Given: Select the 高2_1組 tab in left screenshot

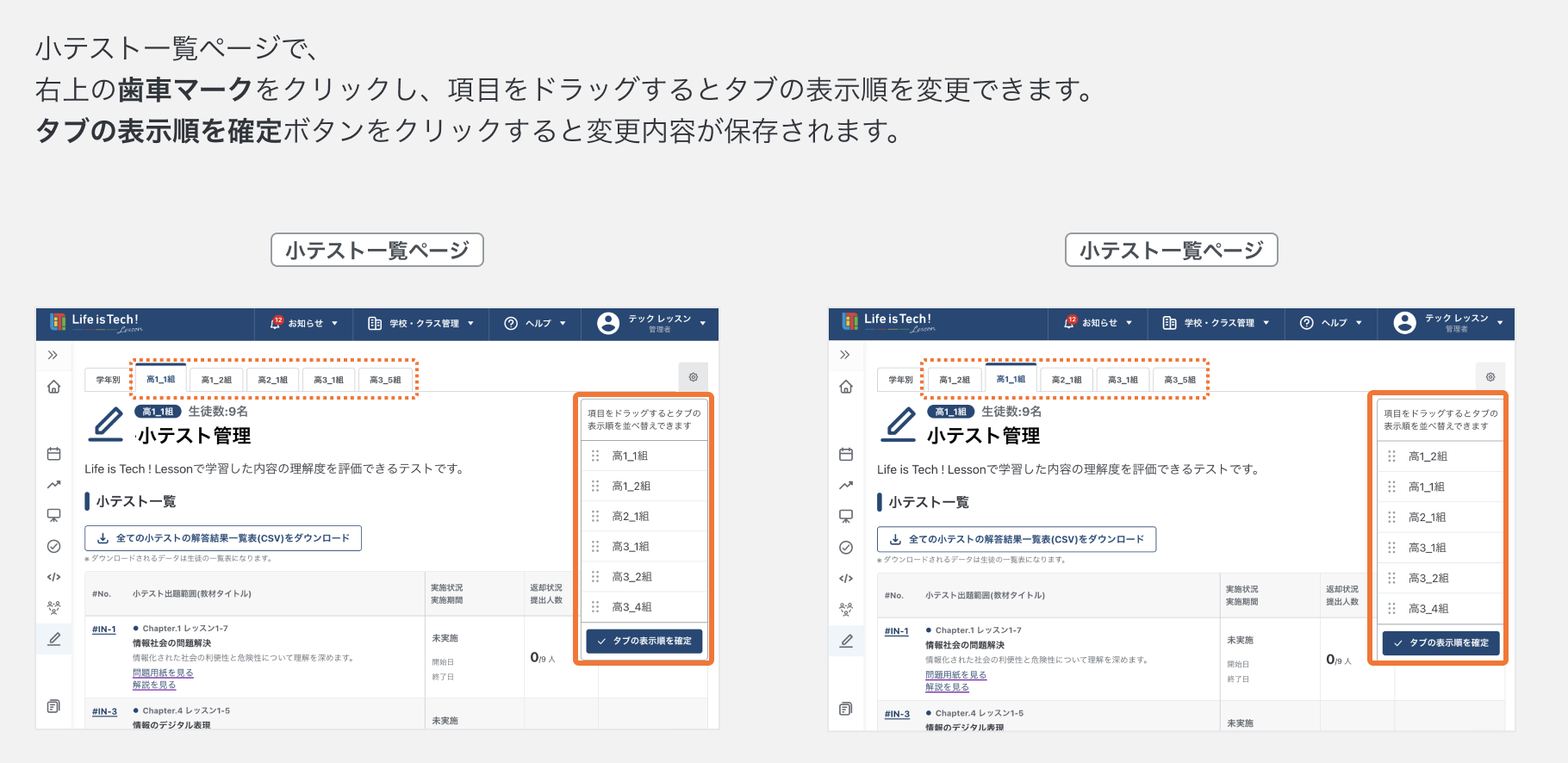Looking at the screenshot, I should point(272,380).
